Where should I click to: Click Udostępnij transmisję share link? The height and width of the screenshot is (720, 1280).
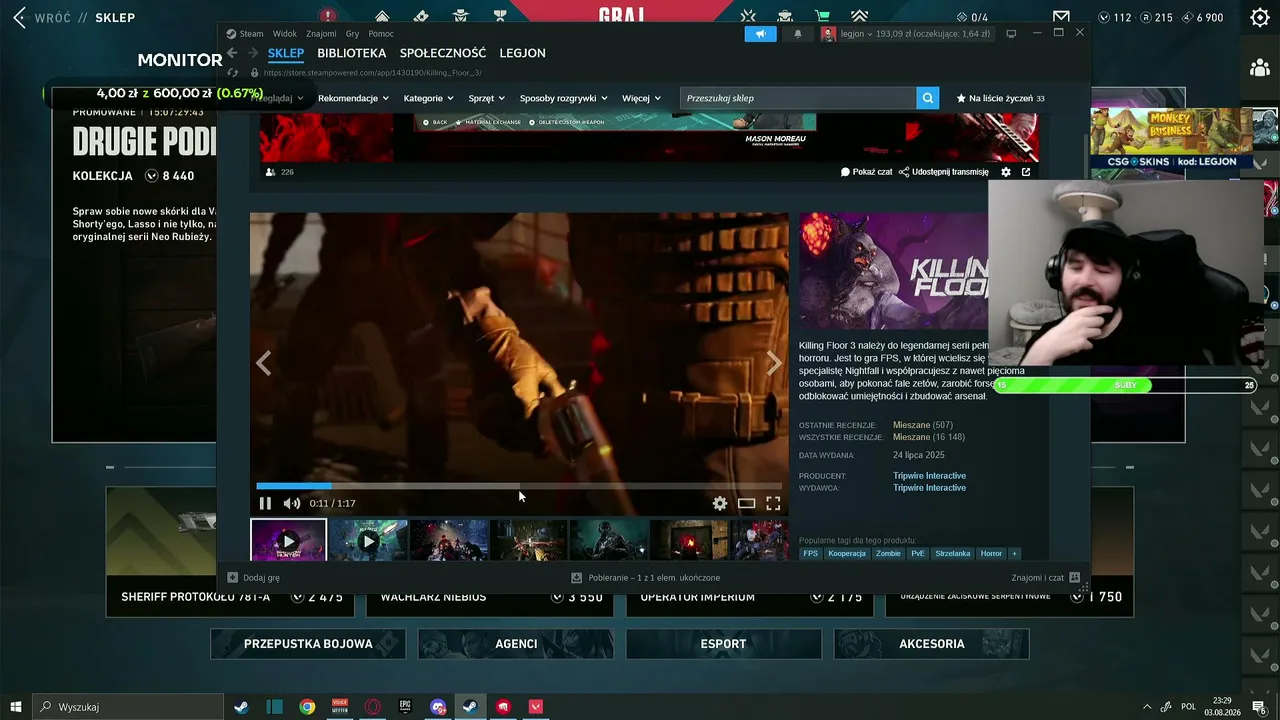(x=944, y=172)
